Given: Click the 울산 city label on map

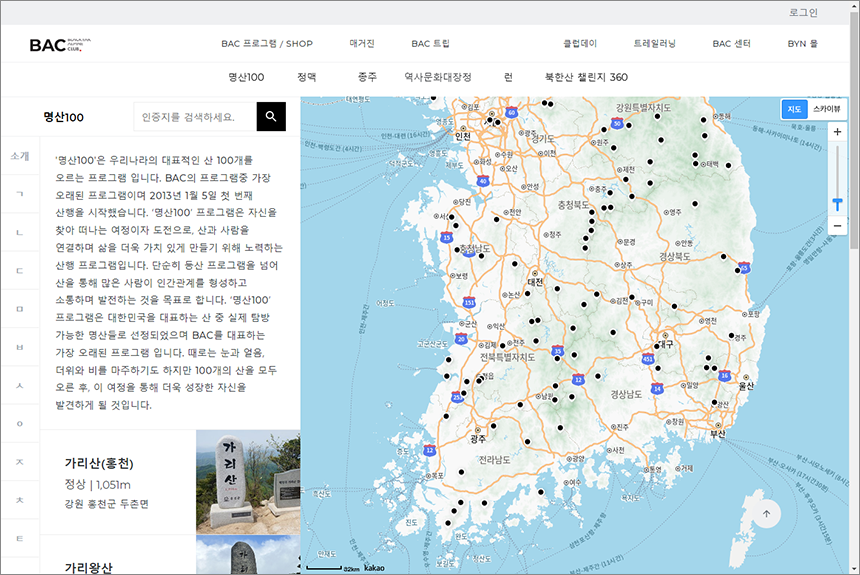Looking at the screenshot, I should point(746,386).
